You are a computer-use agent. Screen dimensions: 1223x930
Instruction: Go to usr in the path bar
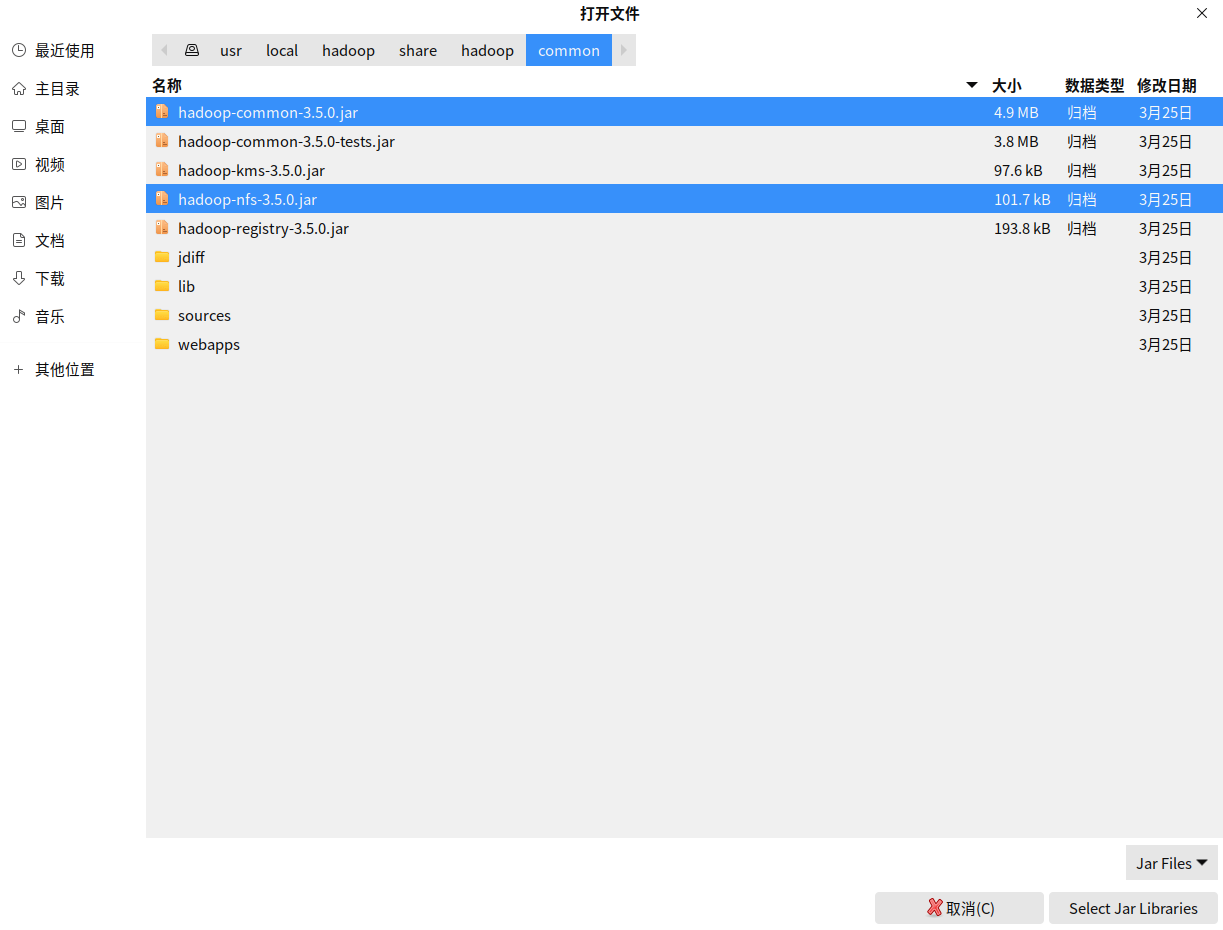(231, 50)
